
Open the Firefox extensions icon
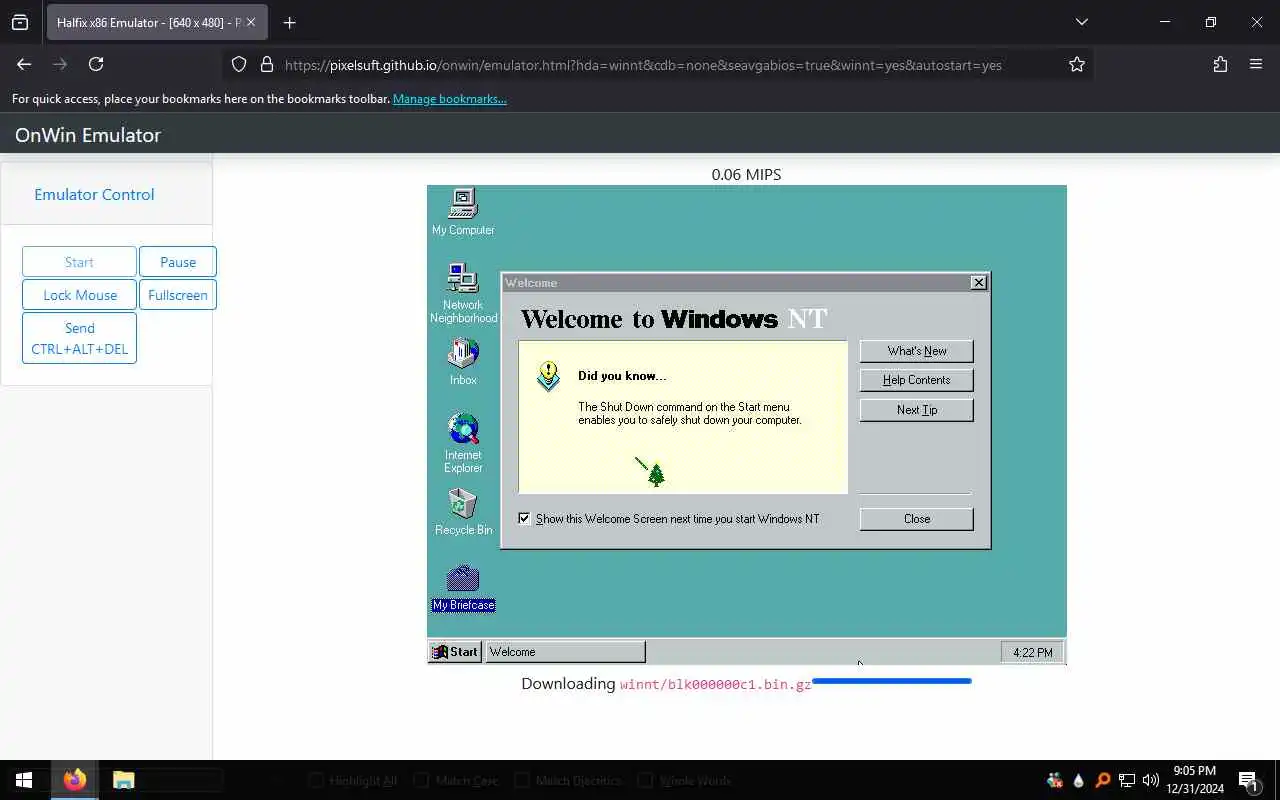click(1220, 64)
